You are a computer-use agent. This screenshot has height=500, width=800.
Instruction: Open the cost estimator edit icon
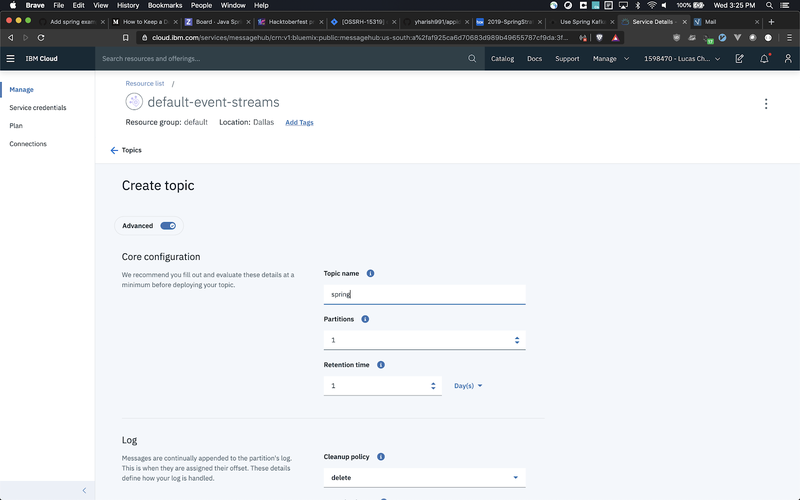739,59
